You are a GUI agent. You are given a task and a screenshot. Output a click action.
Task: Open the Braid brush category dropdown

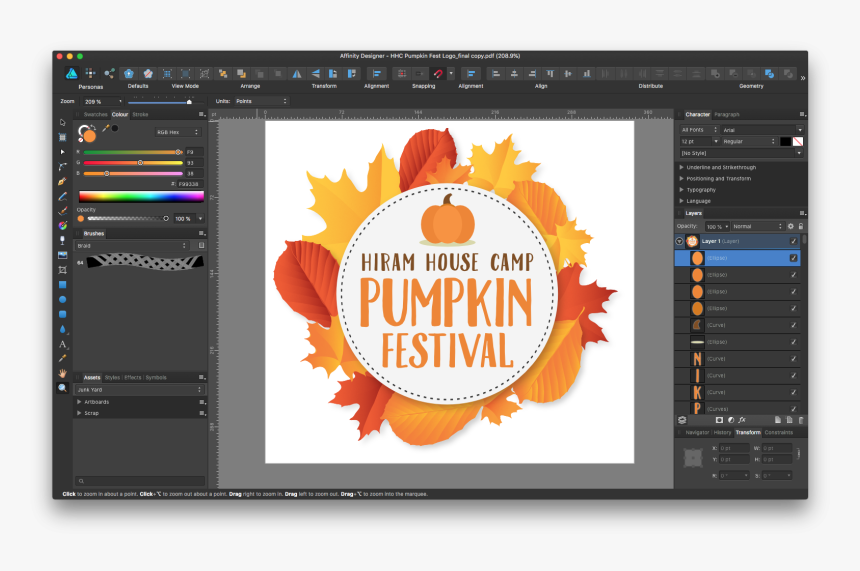pos(132,246)
